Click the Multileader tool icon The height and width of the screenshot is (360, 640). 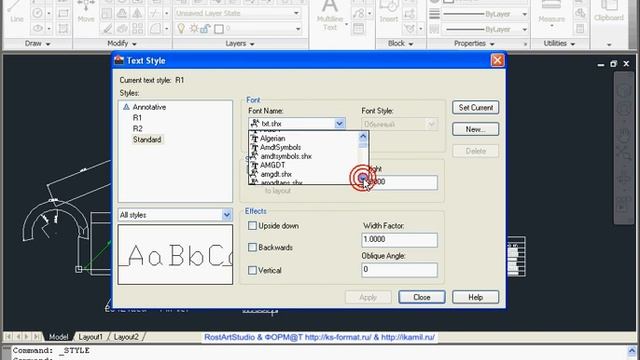(358, 13)
